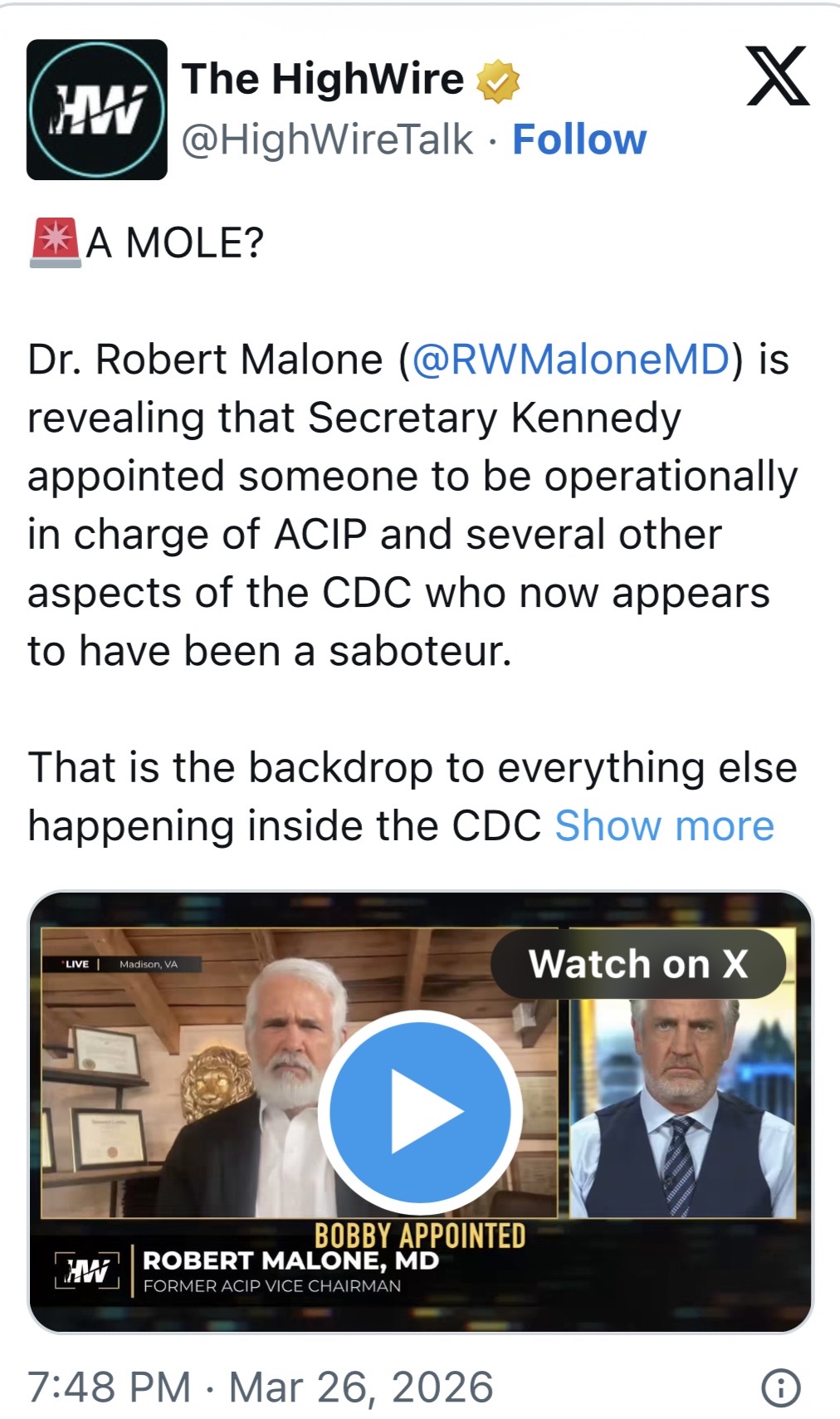Click the ROBERT MALONE, MD name caption
840x1419 pixels.
click(x=291, y=1260)
